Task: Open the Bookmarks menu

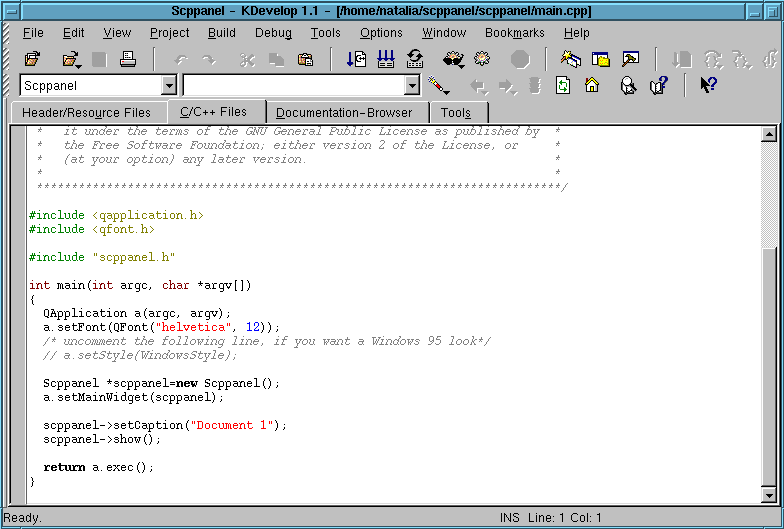Action: pos(515,33)
